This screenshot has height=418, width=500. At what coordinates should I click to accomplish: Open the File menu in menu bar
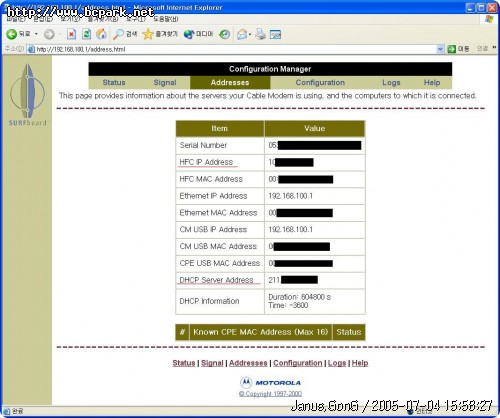coord(16,19)
